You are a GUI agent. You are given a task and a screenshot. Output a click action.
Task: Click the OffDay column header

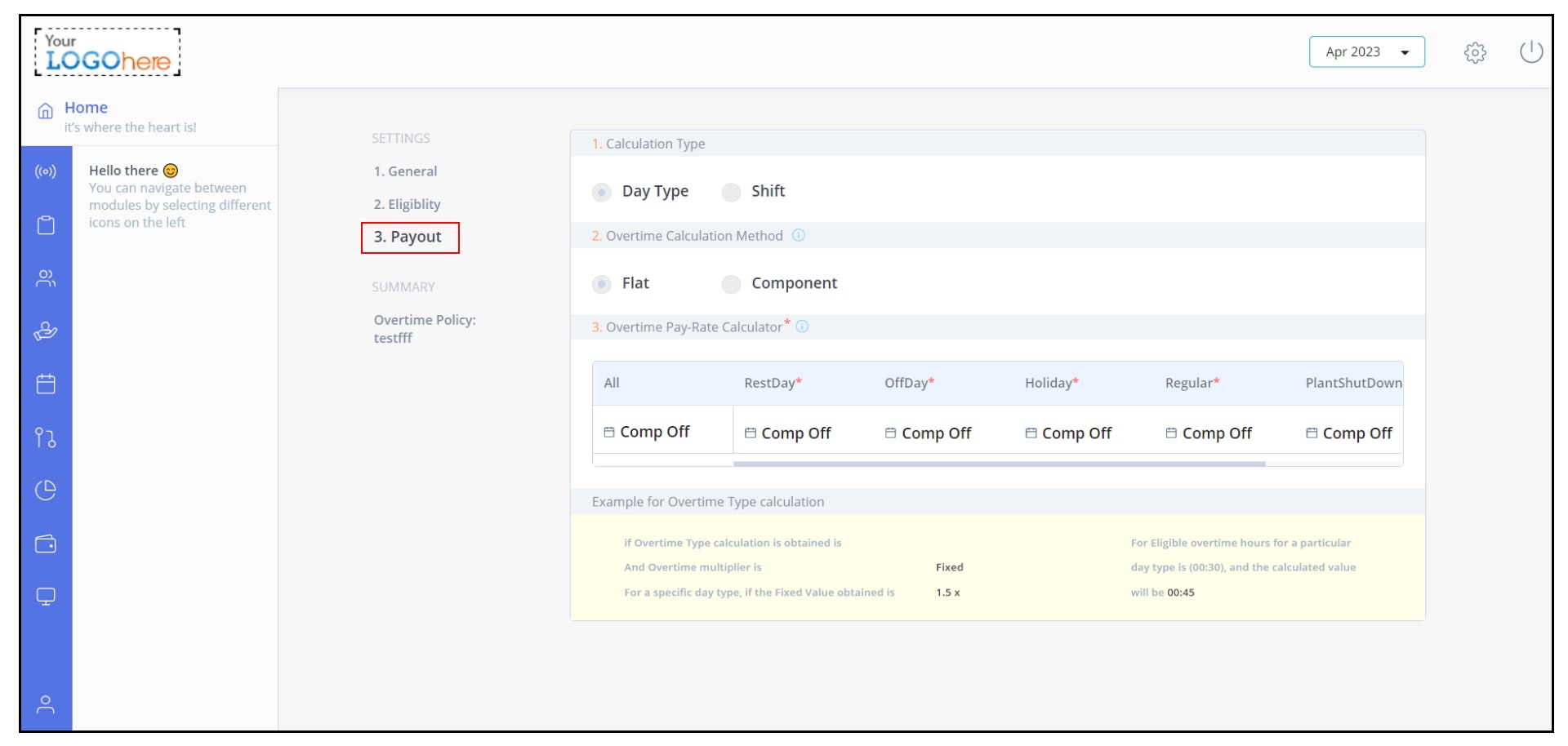[909, 383]
